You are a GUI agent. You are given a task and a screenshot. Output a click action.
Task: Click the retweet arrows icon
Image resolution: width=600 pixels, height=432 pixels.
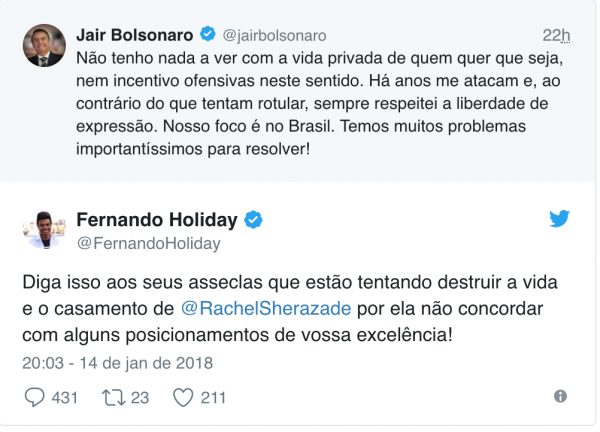115,397
